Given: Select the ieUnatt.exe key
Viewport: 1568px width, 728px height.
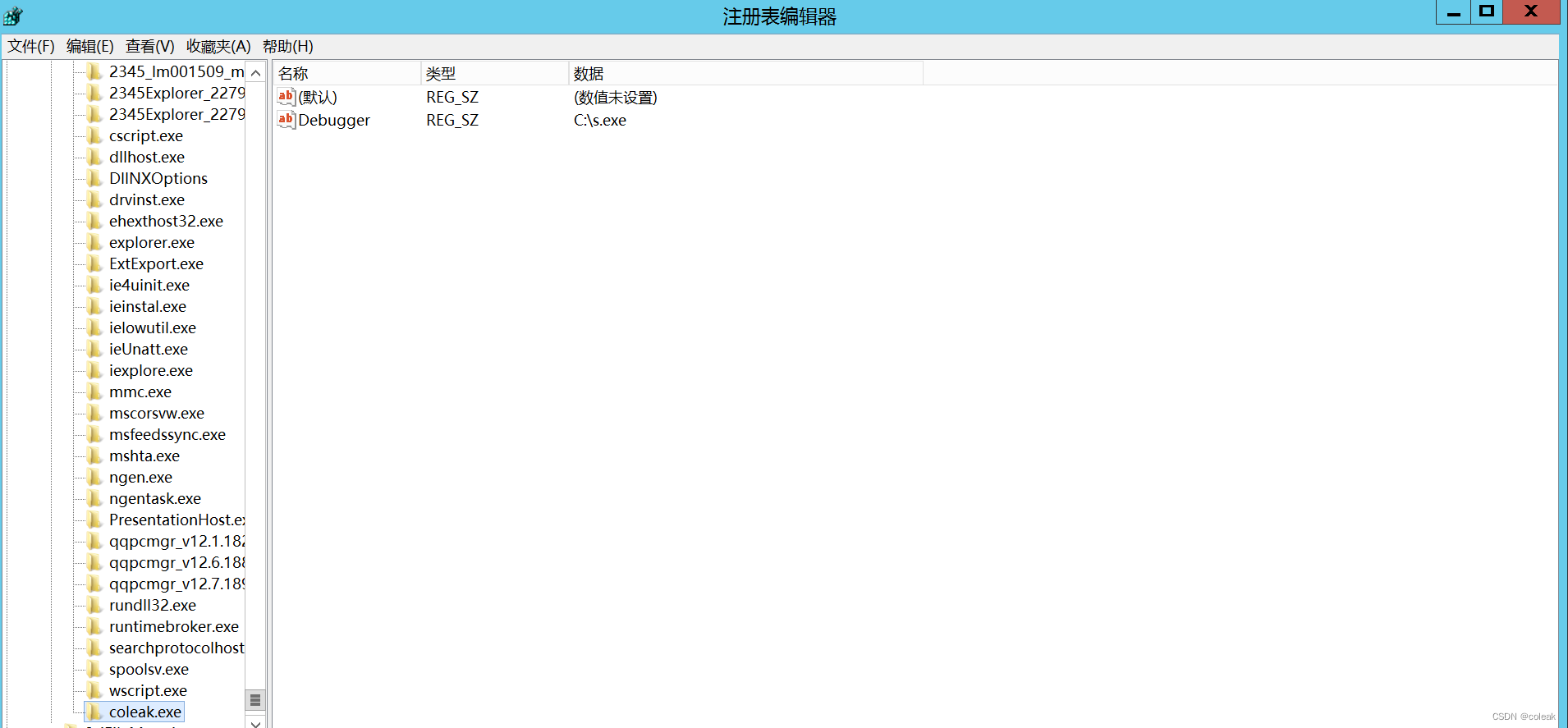Looking at the screenshot, I should pos(149,349).
